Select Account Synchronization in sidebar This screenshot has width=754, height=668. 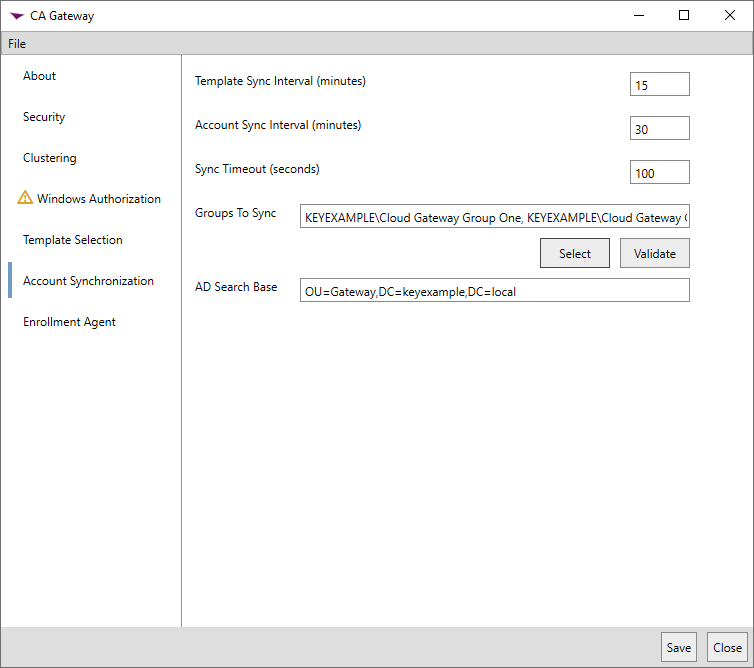[88, 281]
